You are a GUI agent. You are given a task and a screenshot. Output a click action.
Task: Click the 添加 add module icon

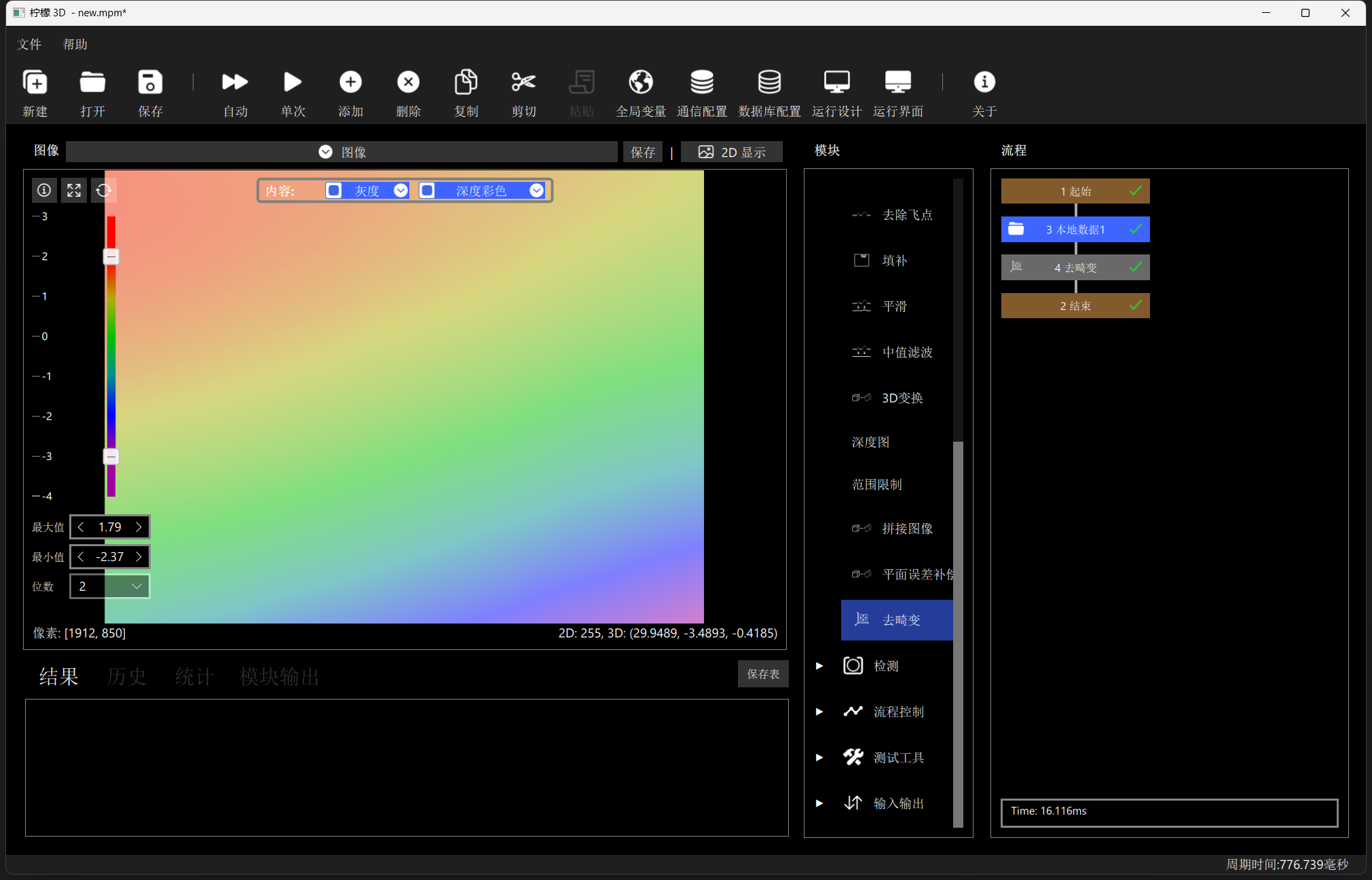tap(350, 82)
